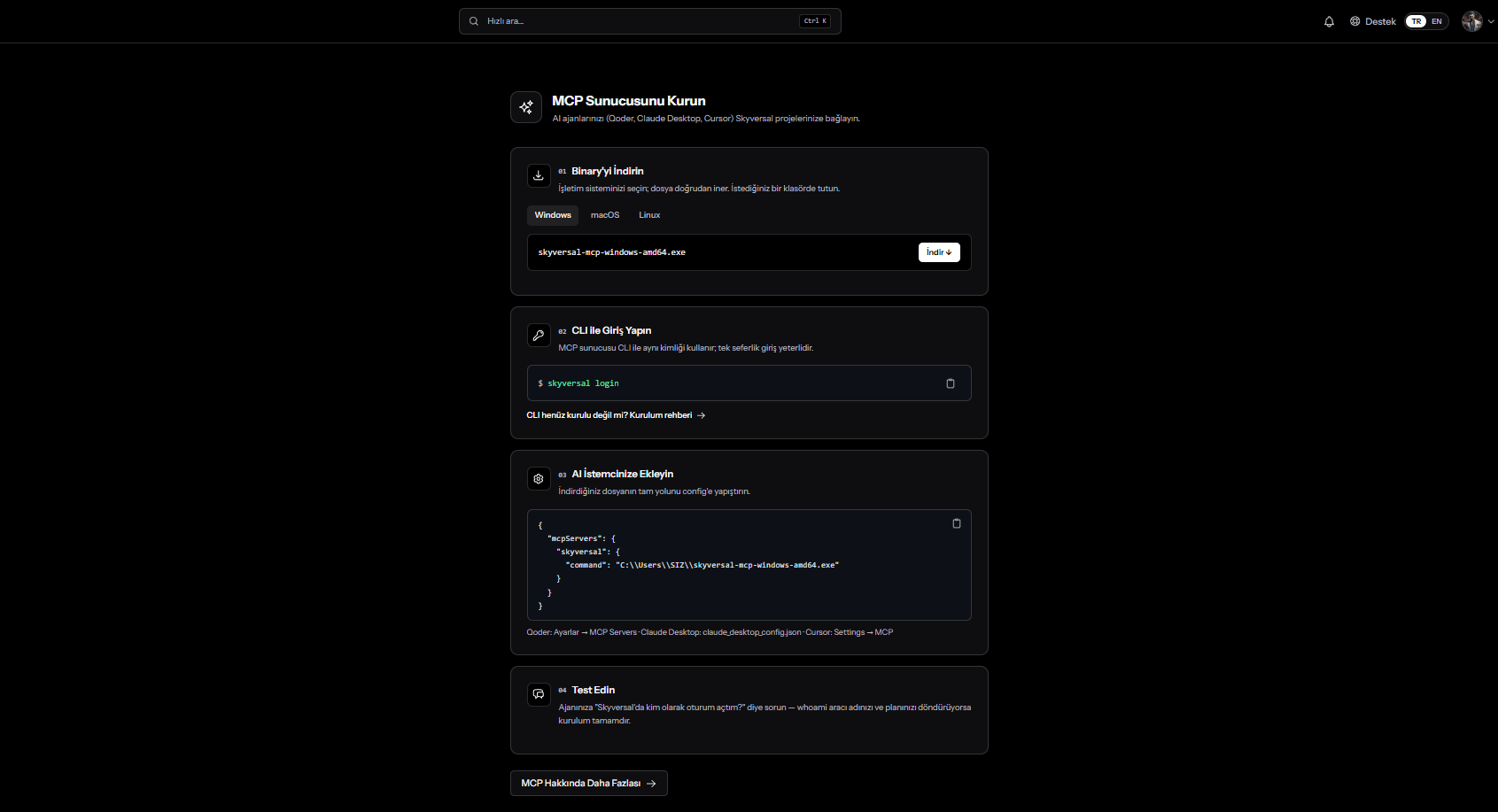Open MCP Hakkında Daha Fazlası

pos(589,784)
